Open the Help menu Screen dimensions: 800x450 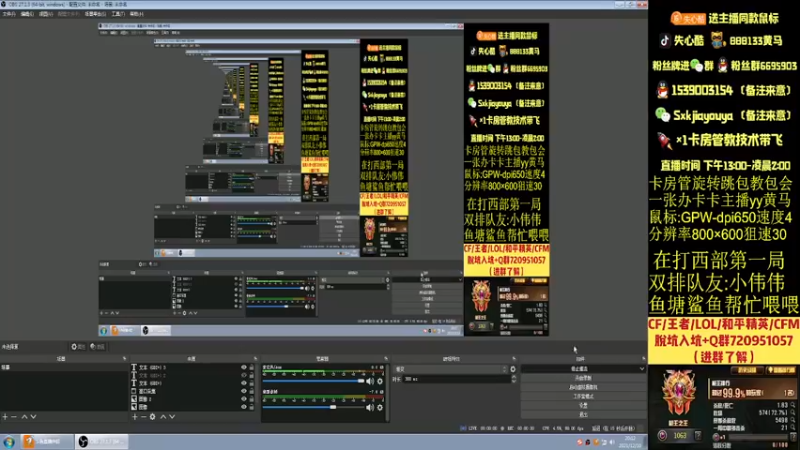tap(136, 14)
